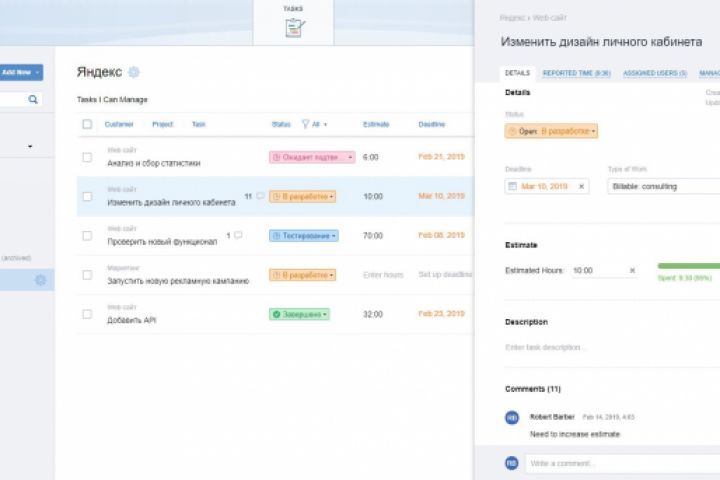Open status dropdown for Анализ и сбор статистики

[x=312, y=157]
